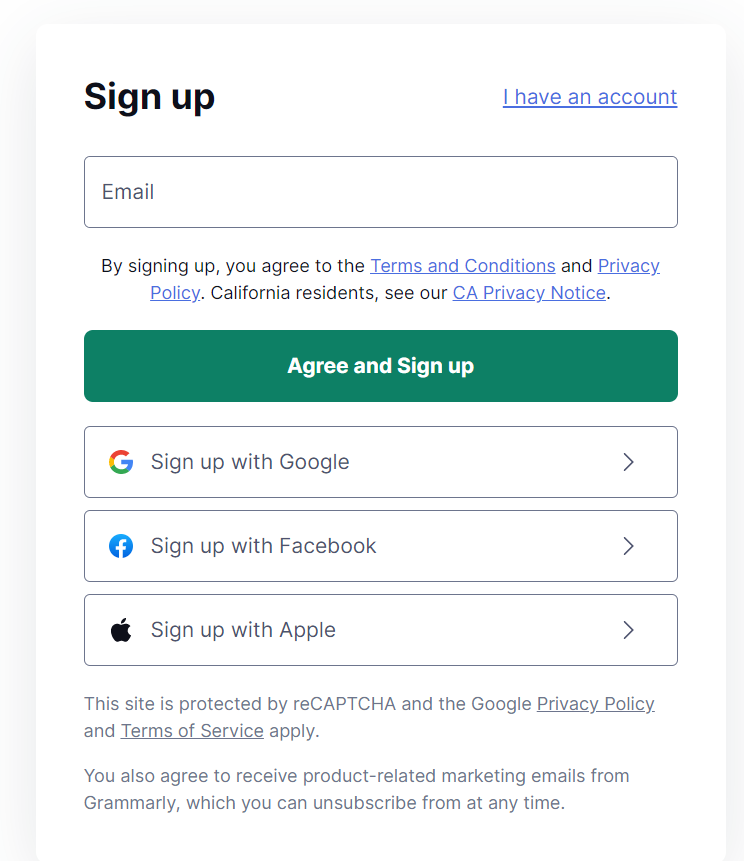
Task: Open the Terms and Conditions link
Action: 463,266
